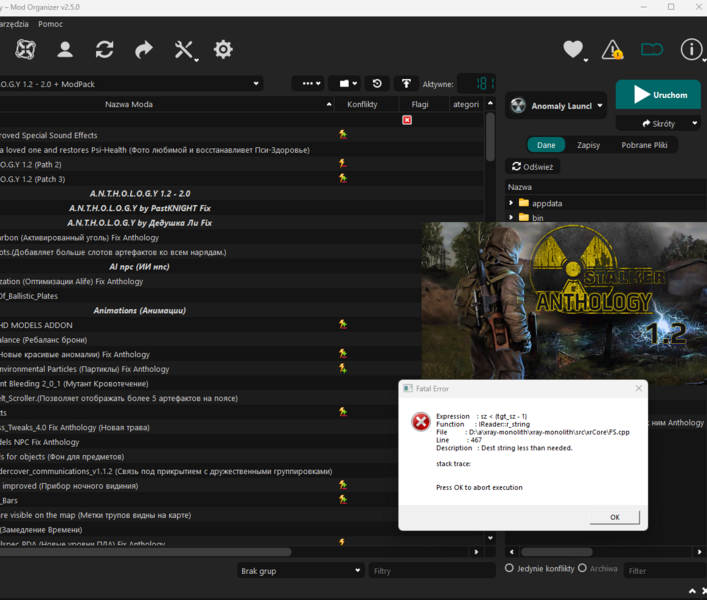
Task: Click the Anomaly Launcher radiation icon
Action: 518,105
